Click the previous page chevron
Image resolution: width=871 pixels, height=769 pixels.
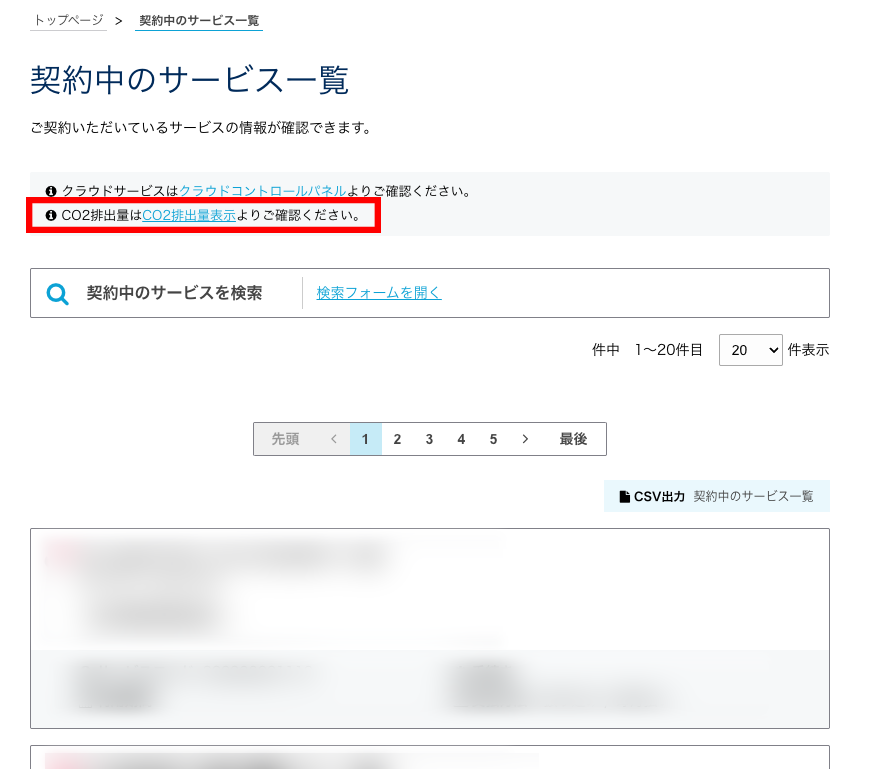click(334, 439)
